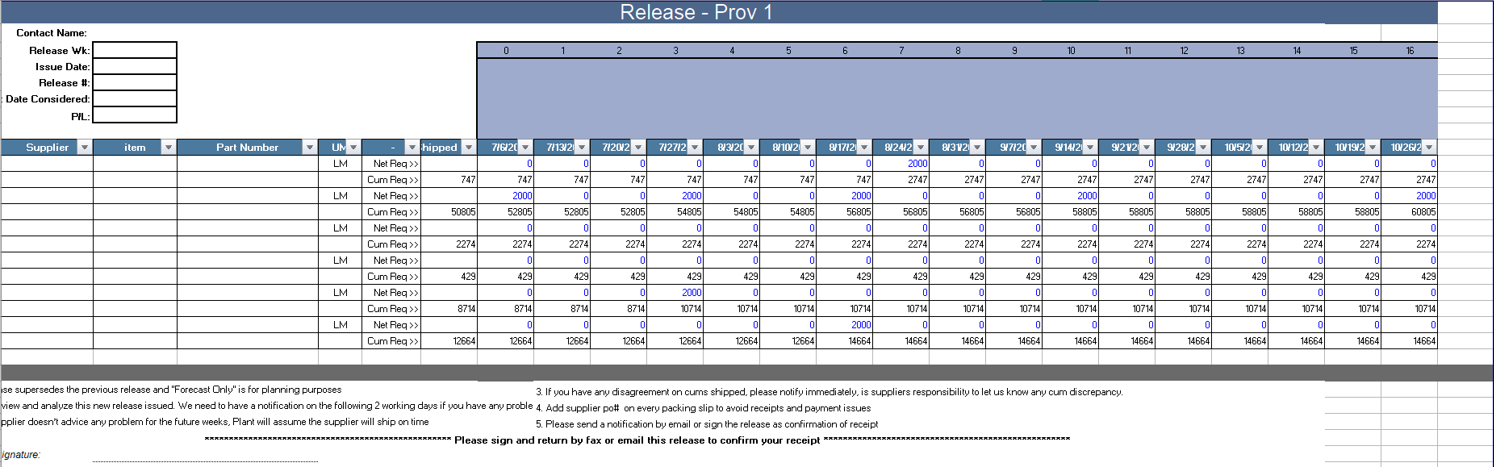Click the Date Considered input cell
The image size is (1494, 467).
pos(134,99)
